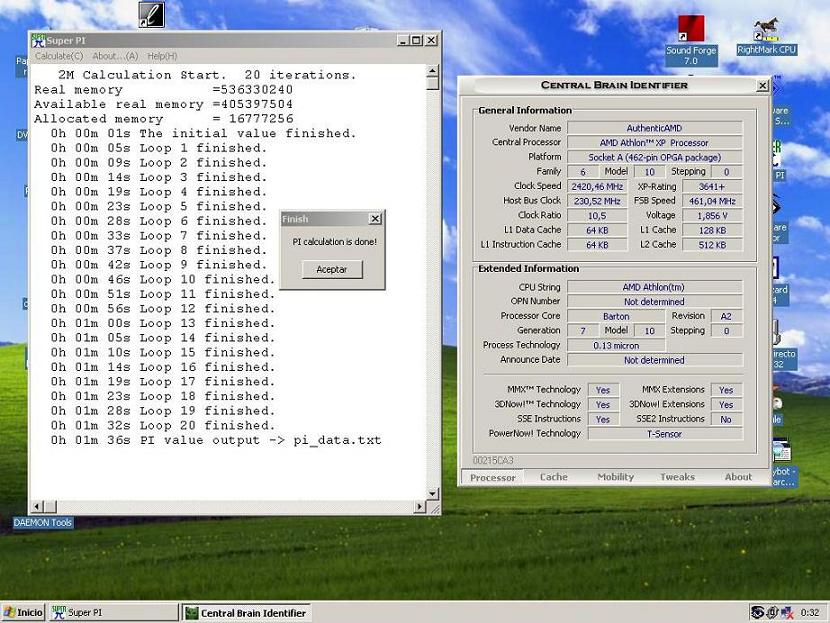Click the Super PI title bar icon
830x623 pixels.
tap(38, 40)
